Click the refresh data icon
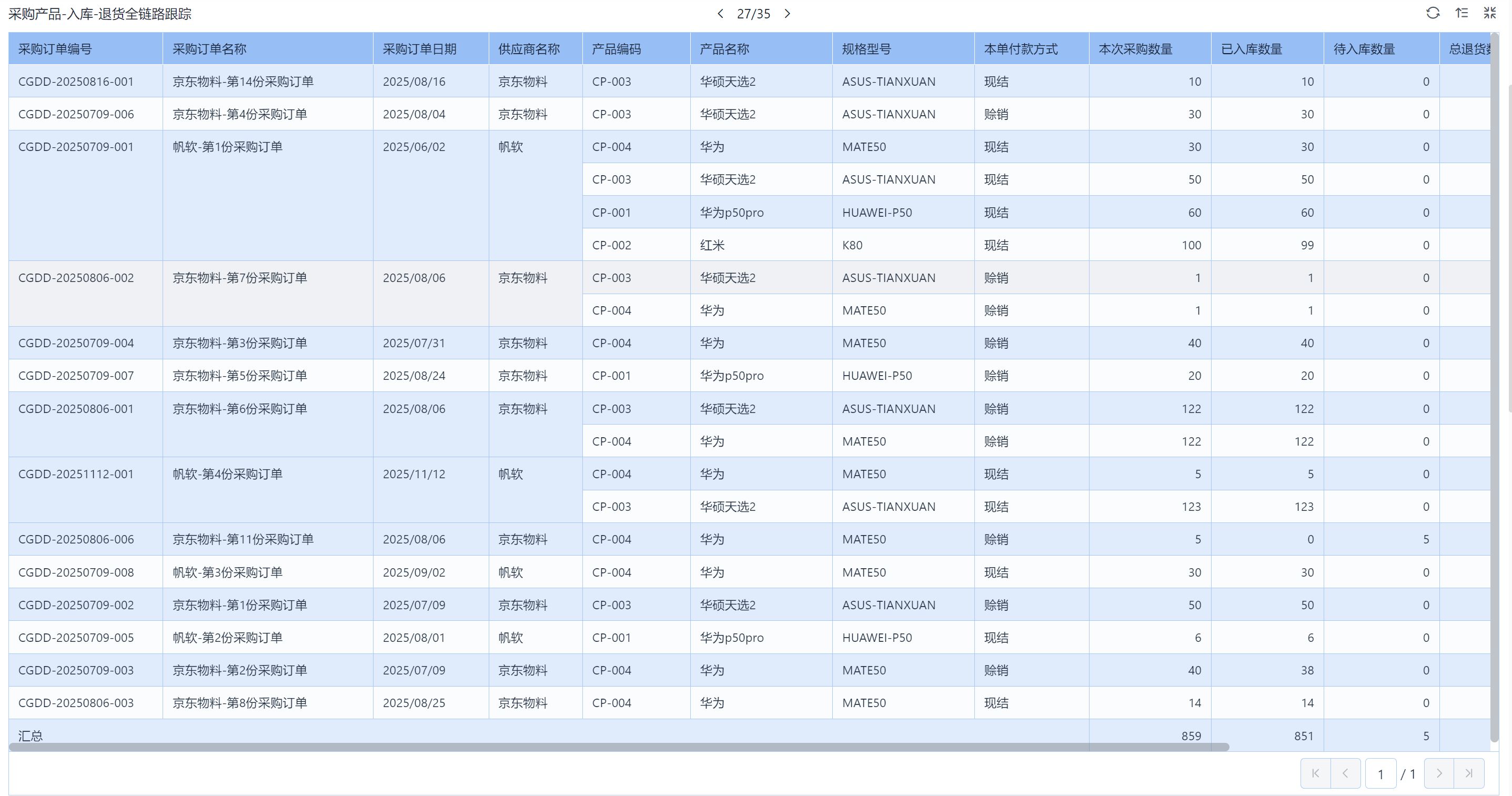The height and width of the screenshot is (796, 1512). point(1433,13)
